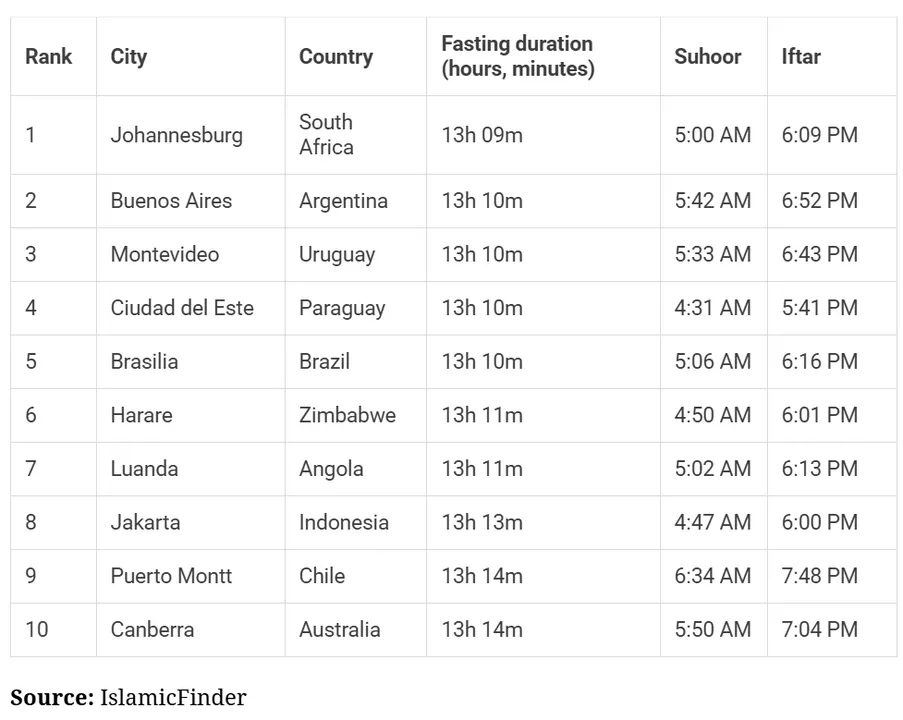Select the Buenos Aires city cell
The height and width of the screenshot is (720, 903).
pyautogui.click(x=171, y=200)
